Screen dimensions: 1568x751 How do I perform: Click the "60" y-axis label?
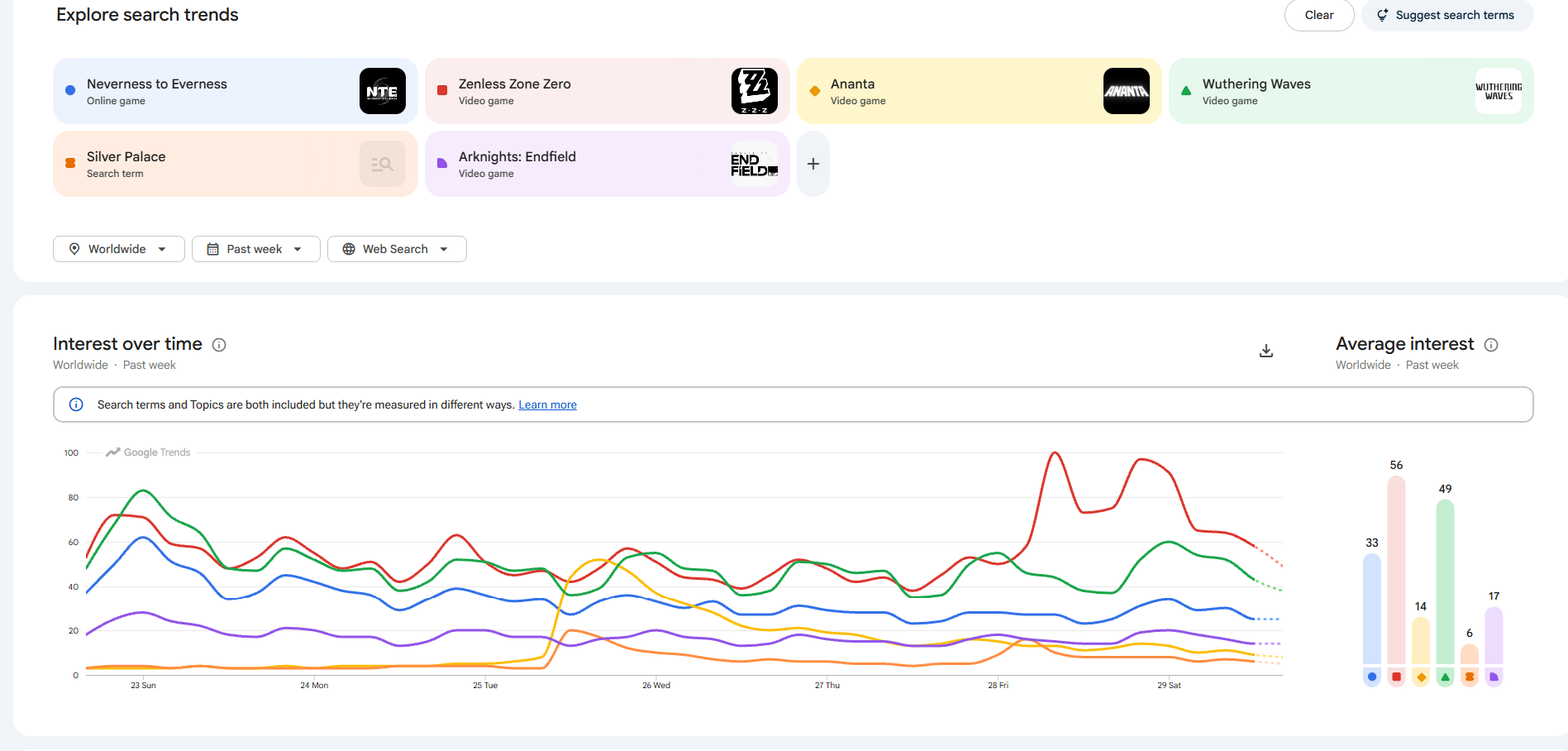74,542
